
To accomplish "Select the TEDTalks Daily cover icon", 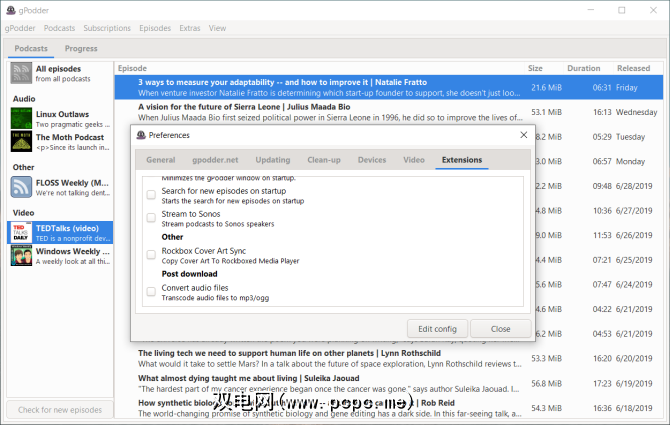I will pyautogui.click(x=21, y=233).
